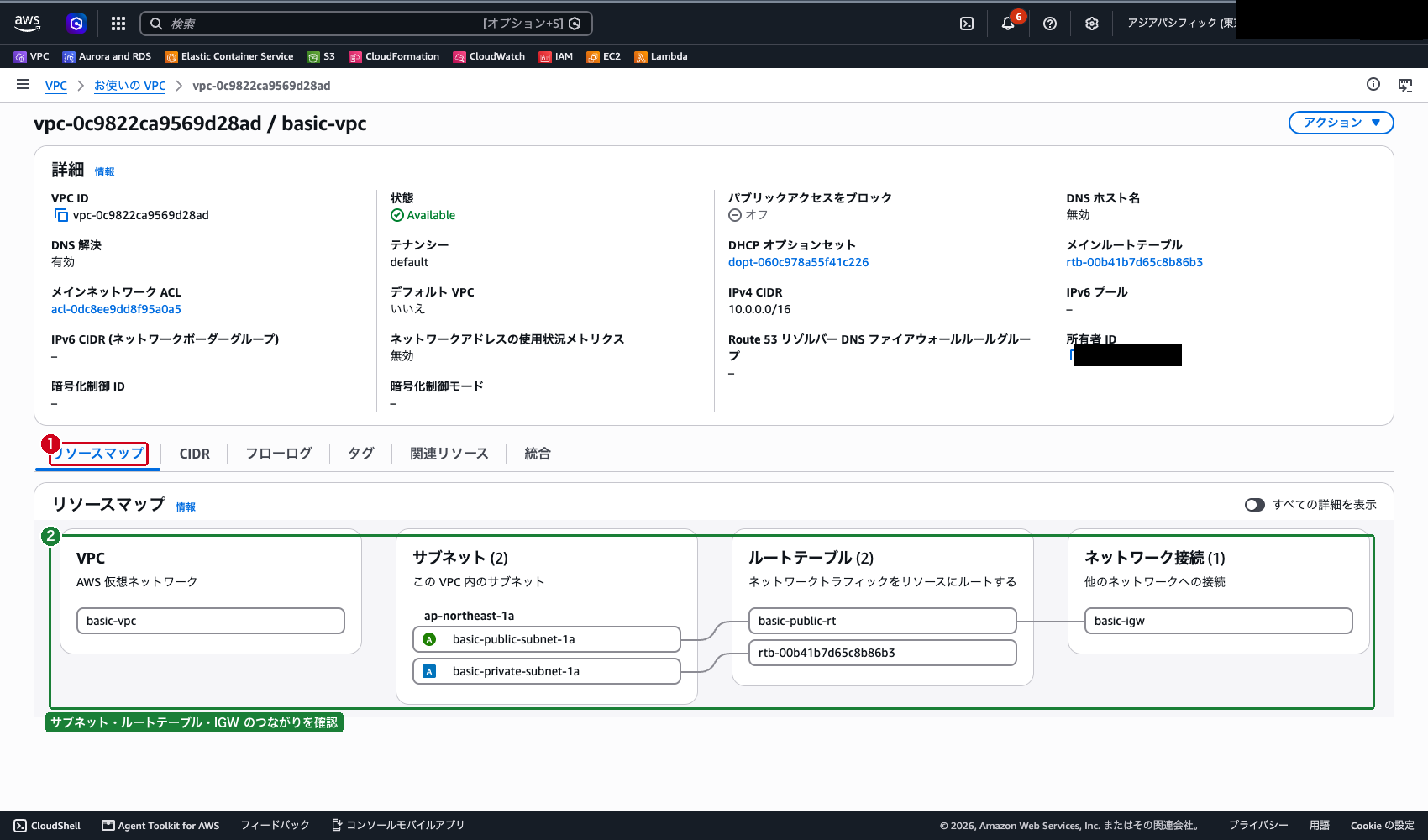Open the services grid menu icon
Image resolution: width=1428 pixels, height=840 pixels.
tap(118, 24)
